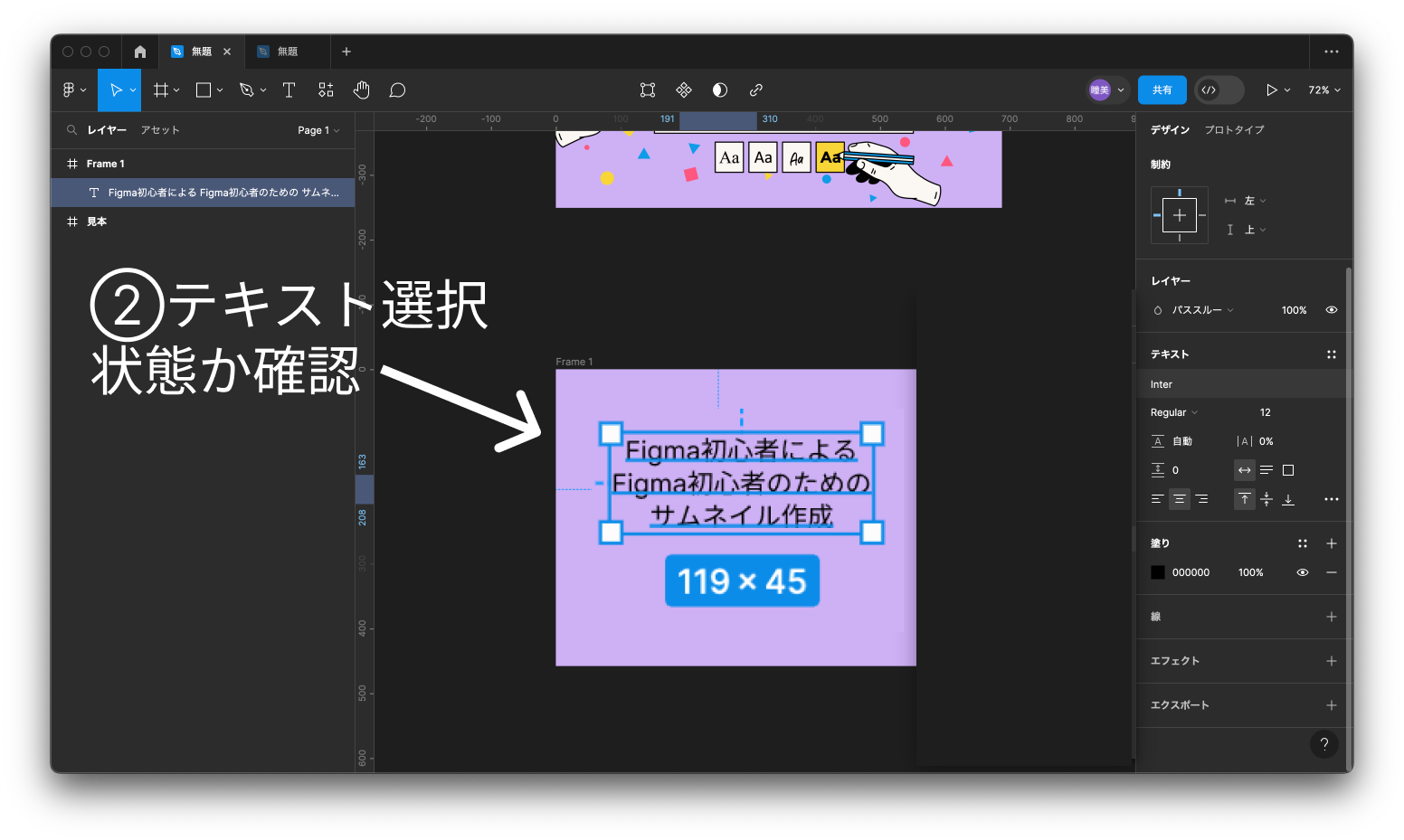This screenshot has height=840, width=1404.
Task: Open the パススルー blend mode dropdown
Action: (1202, 310)
